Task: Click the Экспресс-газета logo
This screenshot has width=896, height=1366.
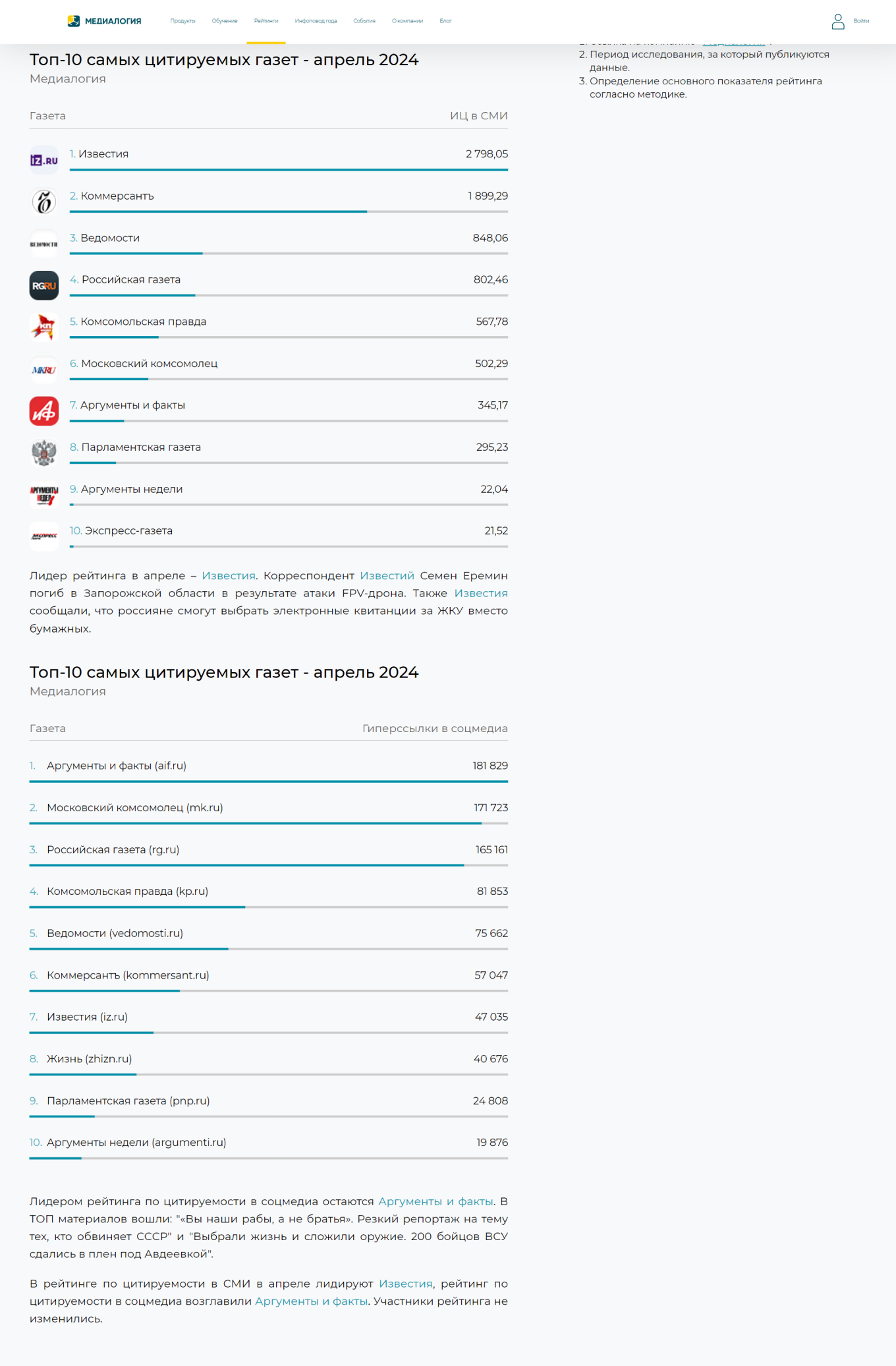Action: (x=44, y=536)
